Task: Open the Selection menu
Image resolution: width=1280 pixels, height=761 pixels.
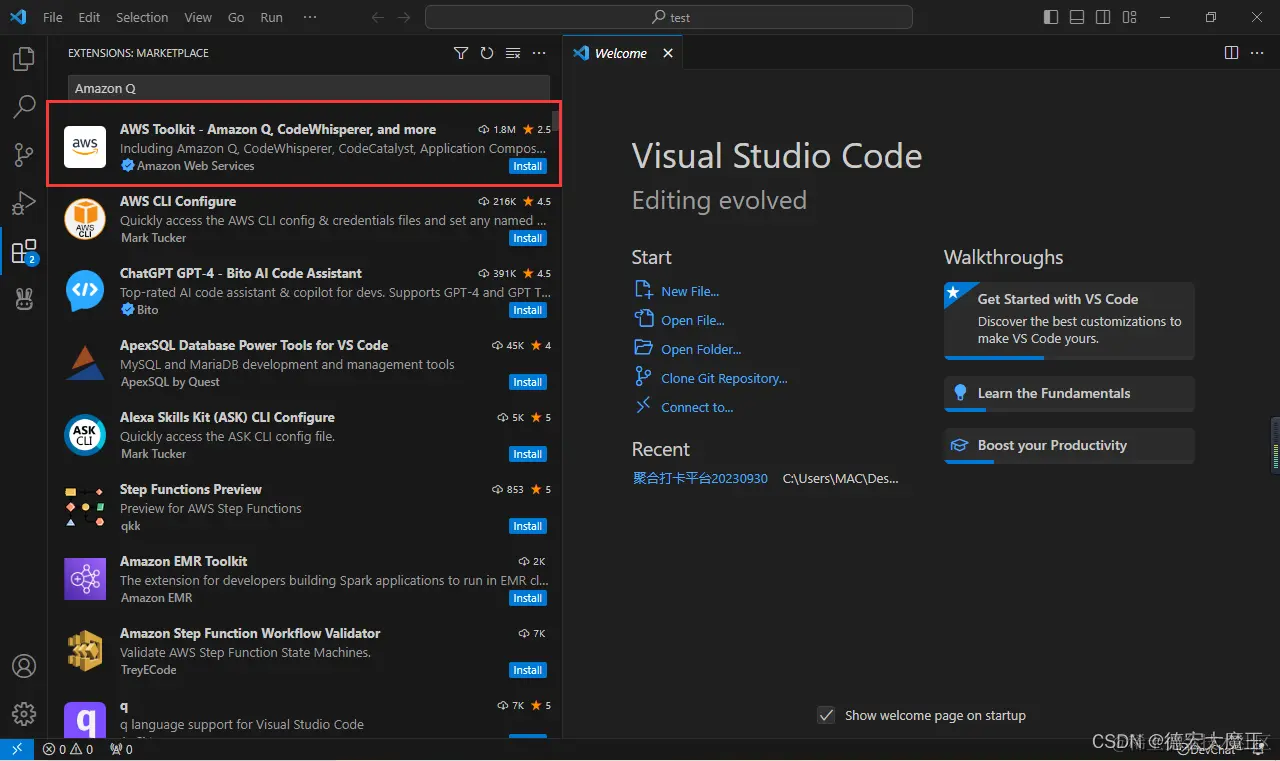Action: (142, 17)
